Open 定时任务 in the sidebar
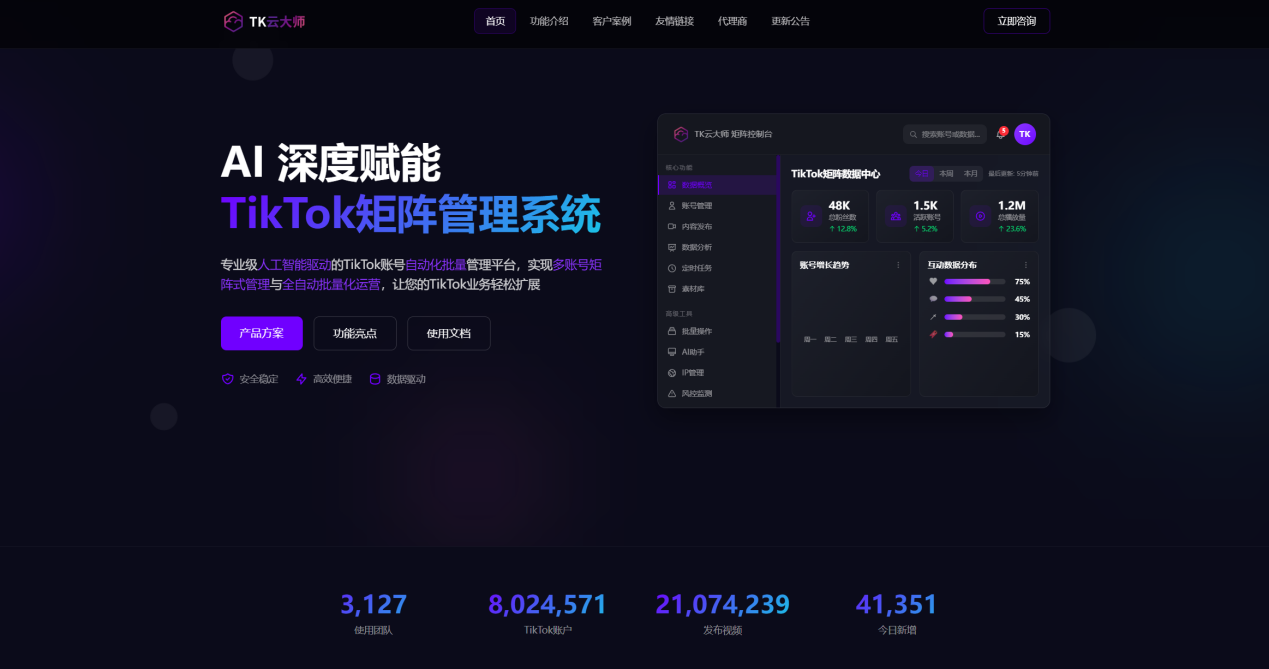Screen dimensions: 1269x669 click(696, 268)
